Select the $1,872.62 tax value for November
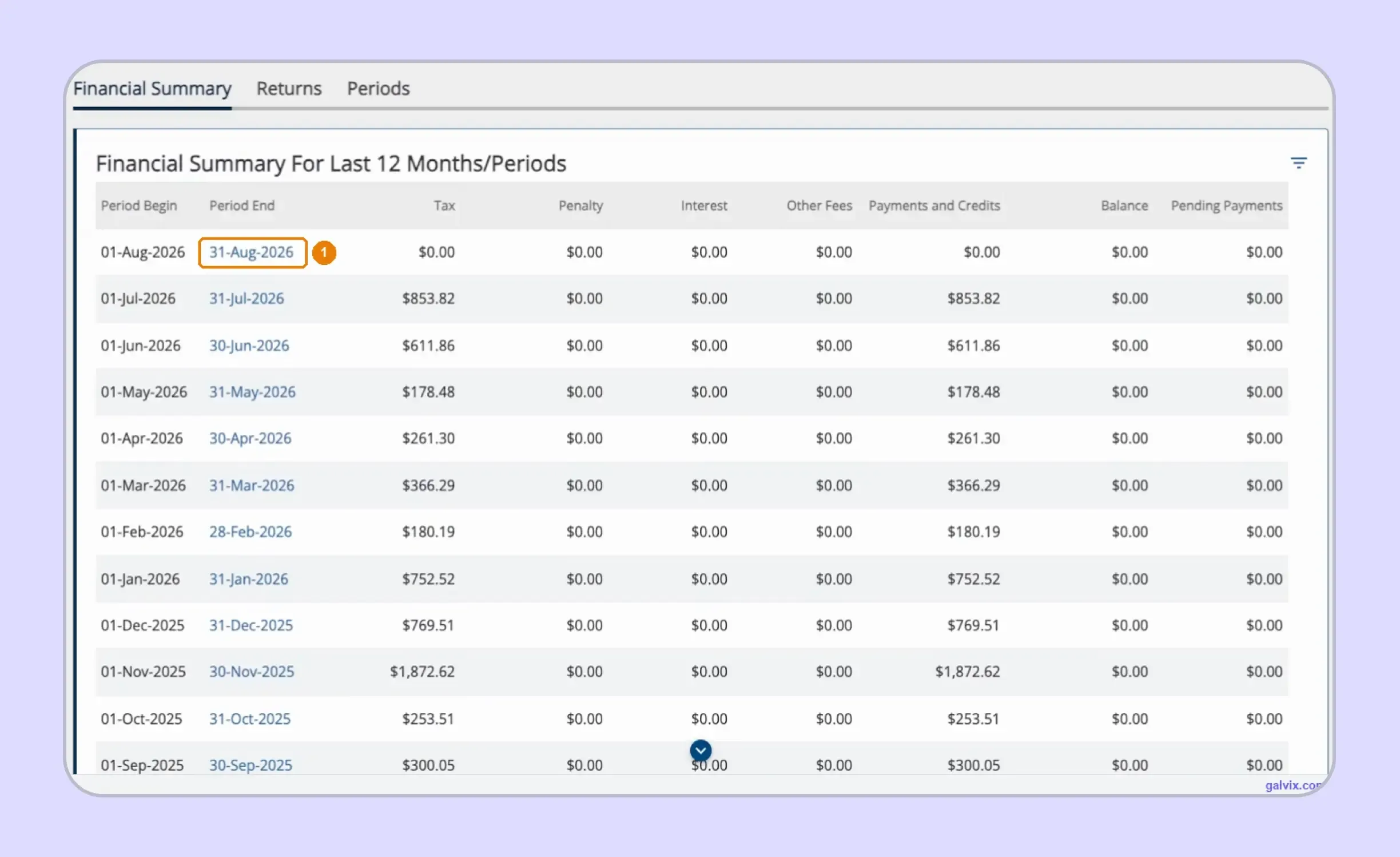Image resolution: width=1400 pixels, height=857 pixels. 422,672
